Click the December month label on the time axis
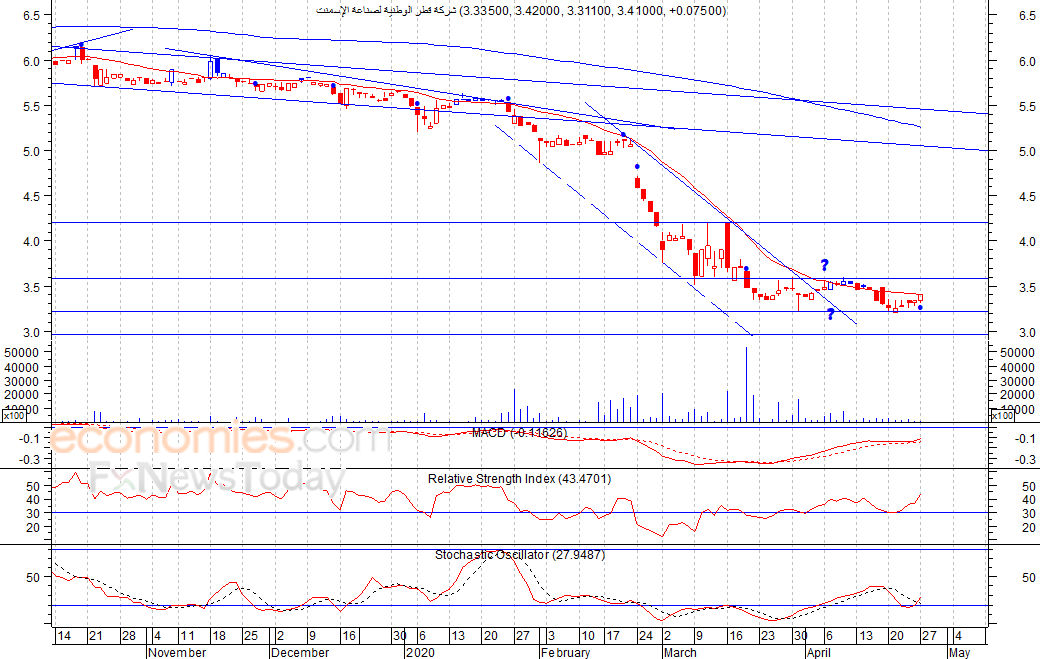 point(300,652)
